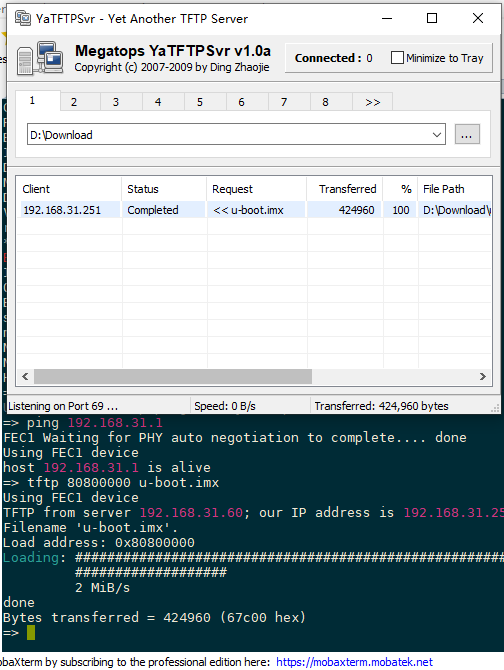This screenshot has width=504, height=670.
Task: Sort by the % column header
Action: point(400,189)
